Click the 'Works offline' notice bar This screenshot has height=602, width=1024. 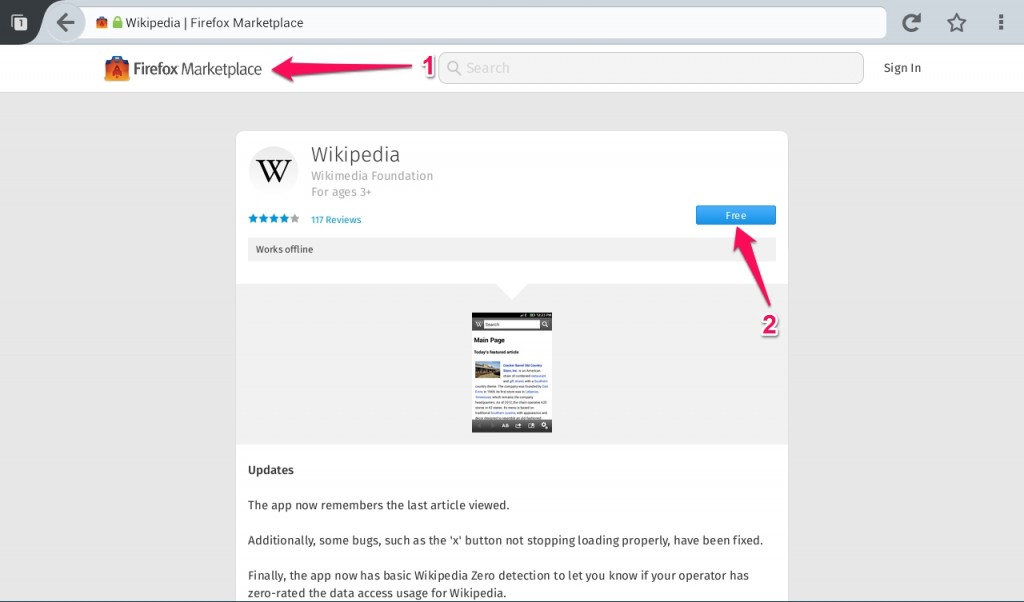[x=511, y=249]
